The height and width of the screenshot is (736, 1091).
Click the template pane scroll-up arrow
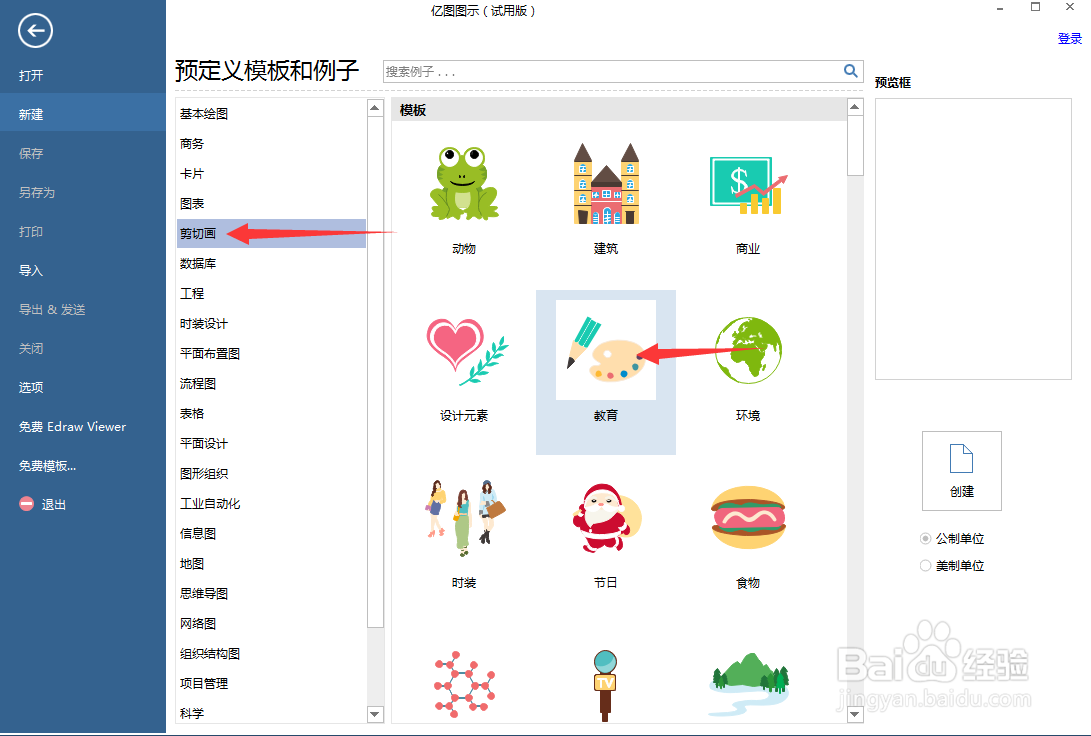point(855,107)
